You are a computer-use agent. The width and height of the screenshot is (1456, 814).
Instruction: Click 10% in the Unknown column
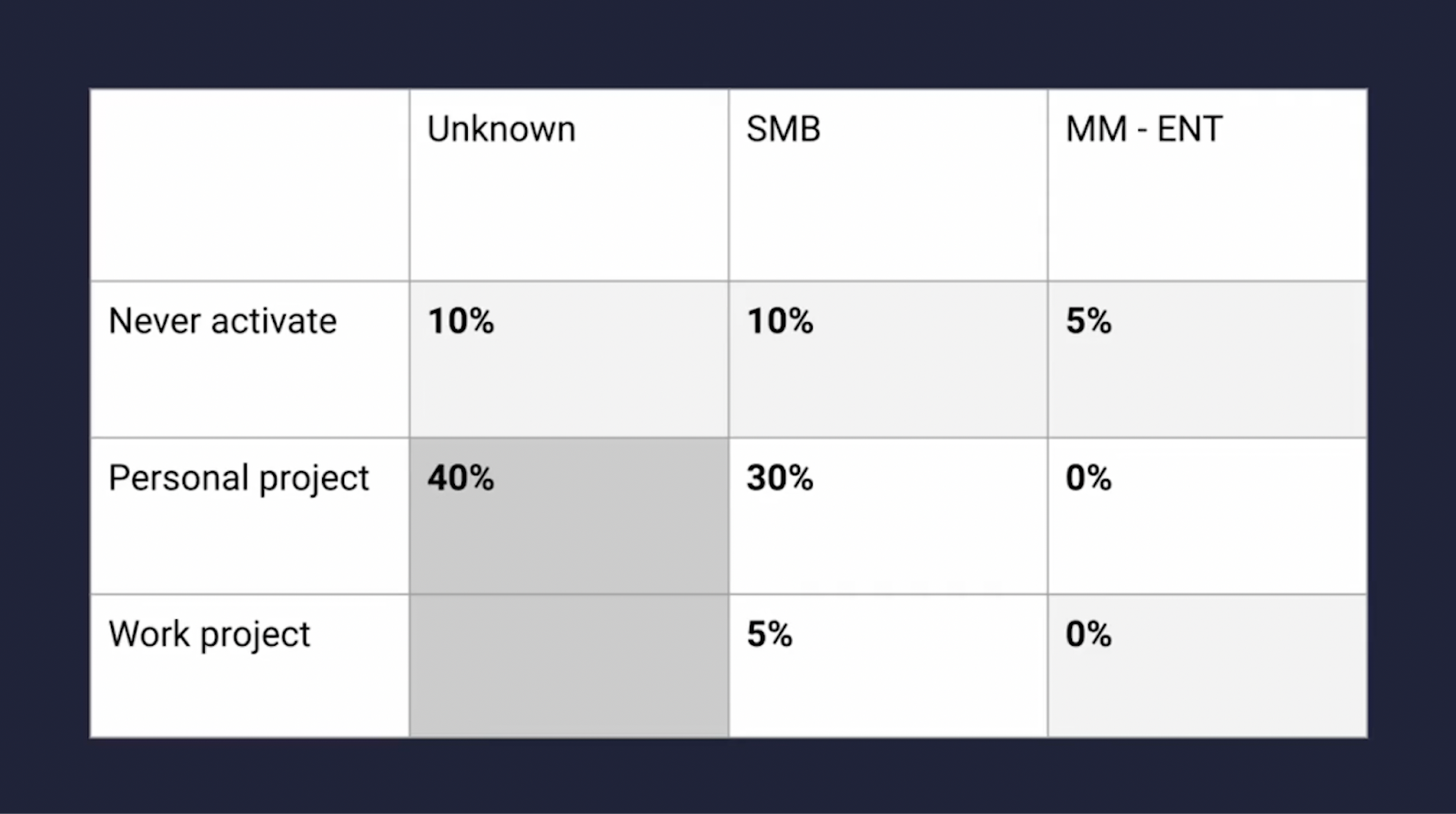(x=460, y=321)
